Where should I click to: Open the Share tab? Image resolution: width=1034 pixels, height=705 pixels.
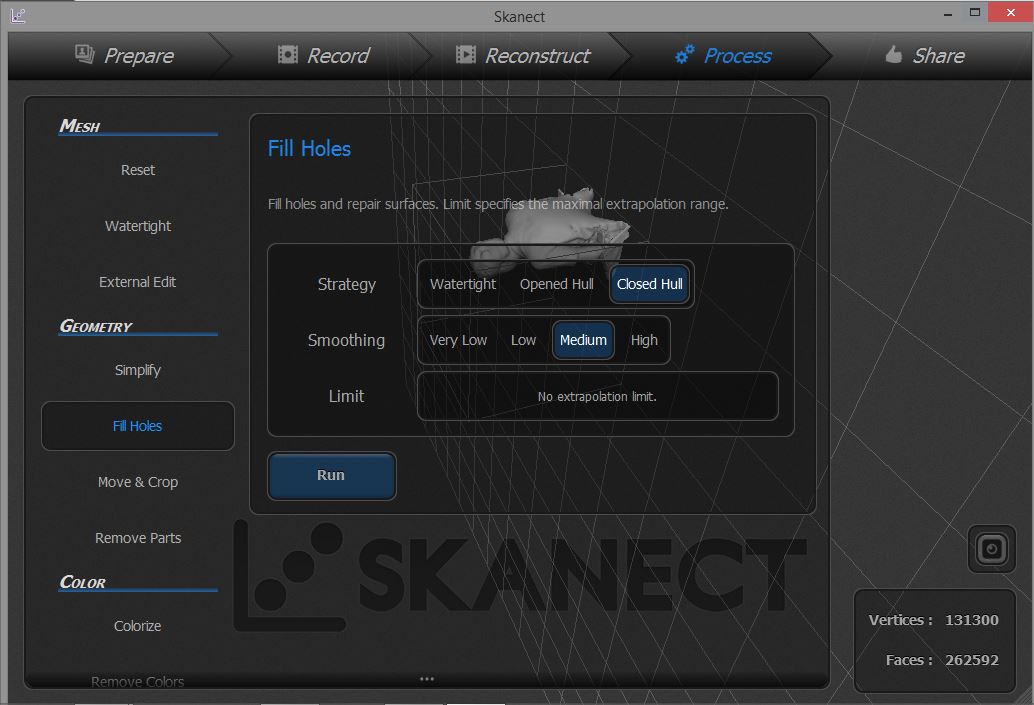point(925,55)
